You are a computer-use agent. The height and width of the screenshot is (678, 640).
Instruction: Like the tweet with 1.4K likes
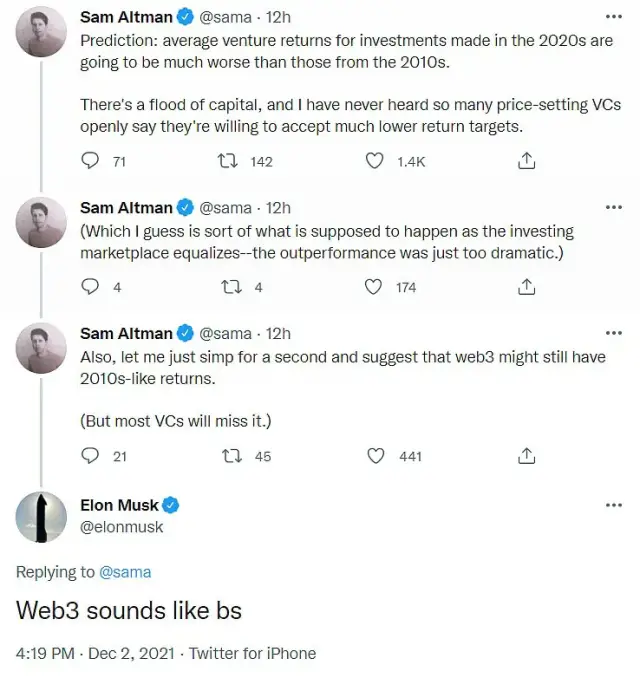tap(375, 161)
